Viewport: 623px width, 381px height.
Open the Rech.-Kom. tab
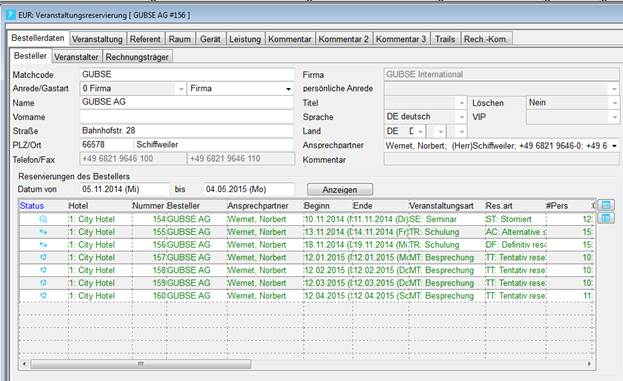(486, 39)
